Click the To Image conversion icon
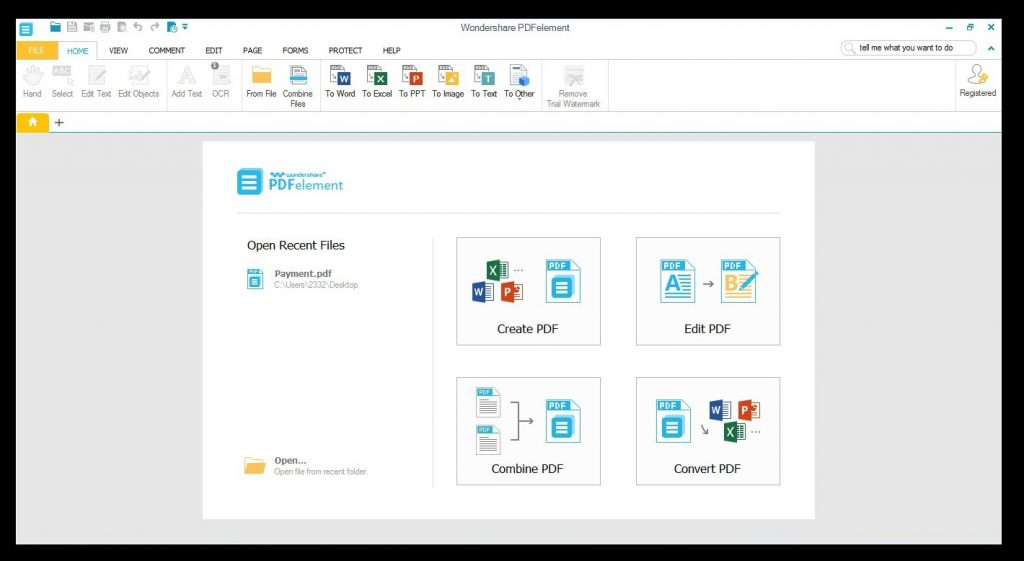The height and width of the screenshot is (561, 1024). pos(448,82)
